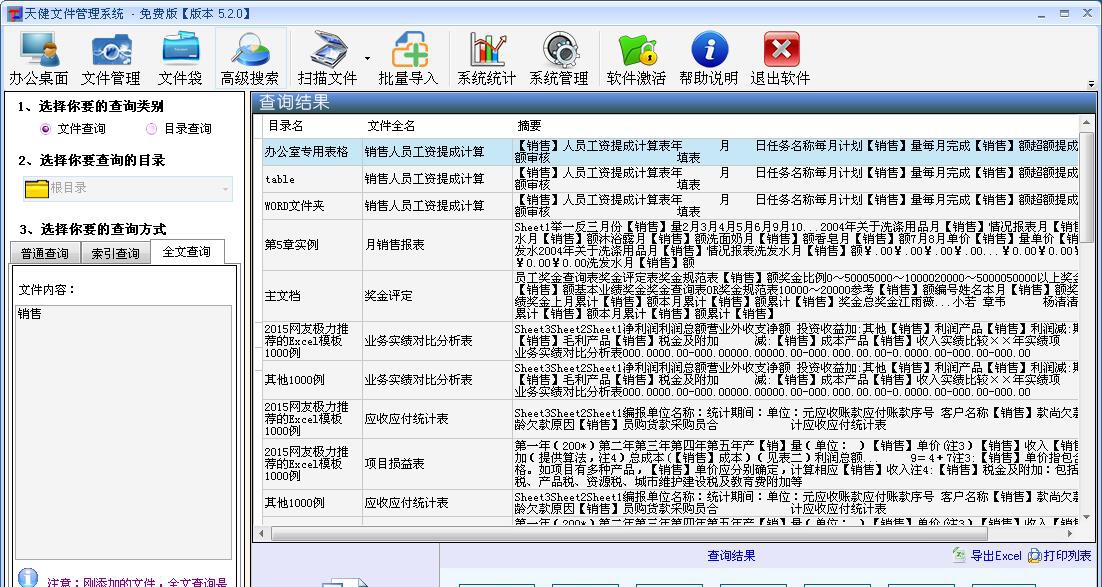Viewport: 1102px width, 587px height.
Task: Open the 办公桌面 desktop view
Action: point(38,55)
